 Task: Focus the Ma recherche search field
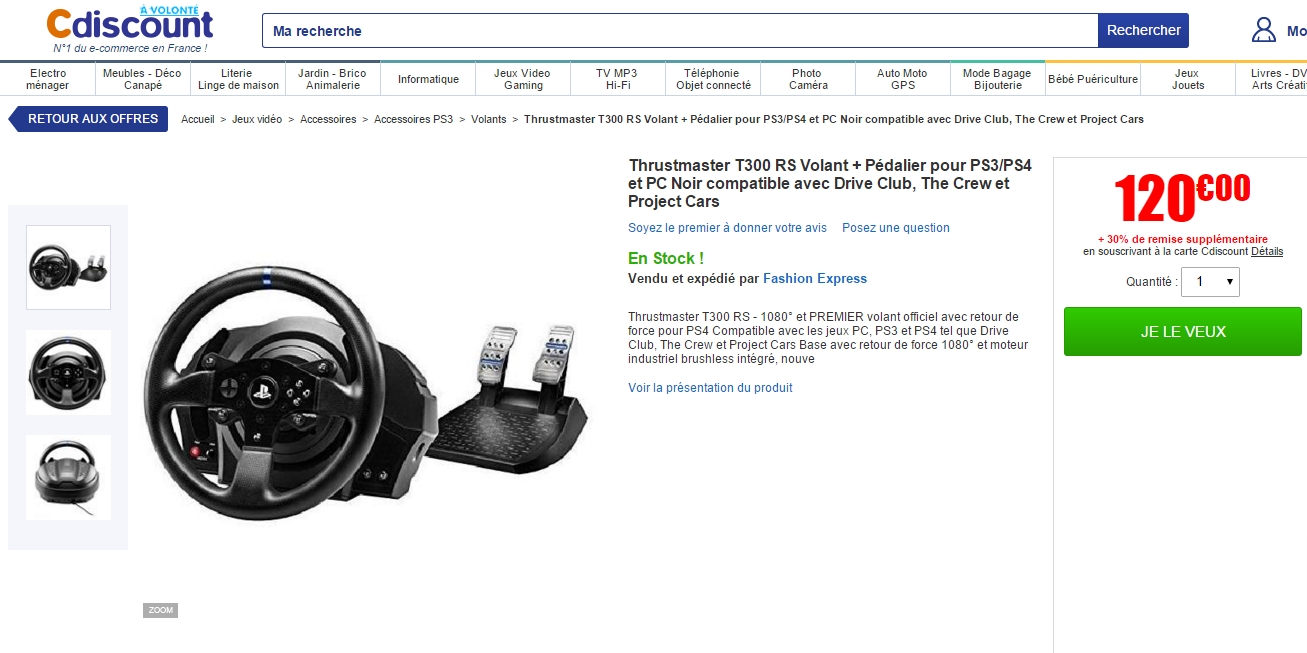[x=680, y=31]
